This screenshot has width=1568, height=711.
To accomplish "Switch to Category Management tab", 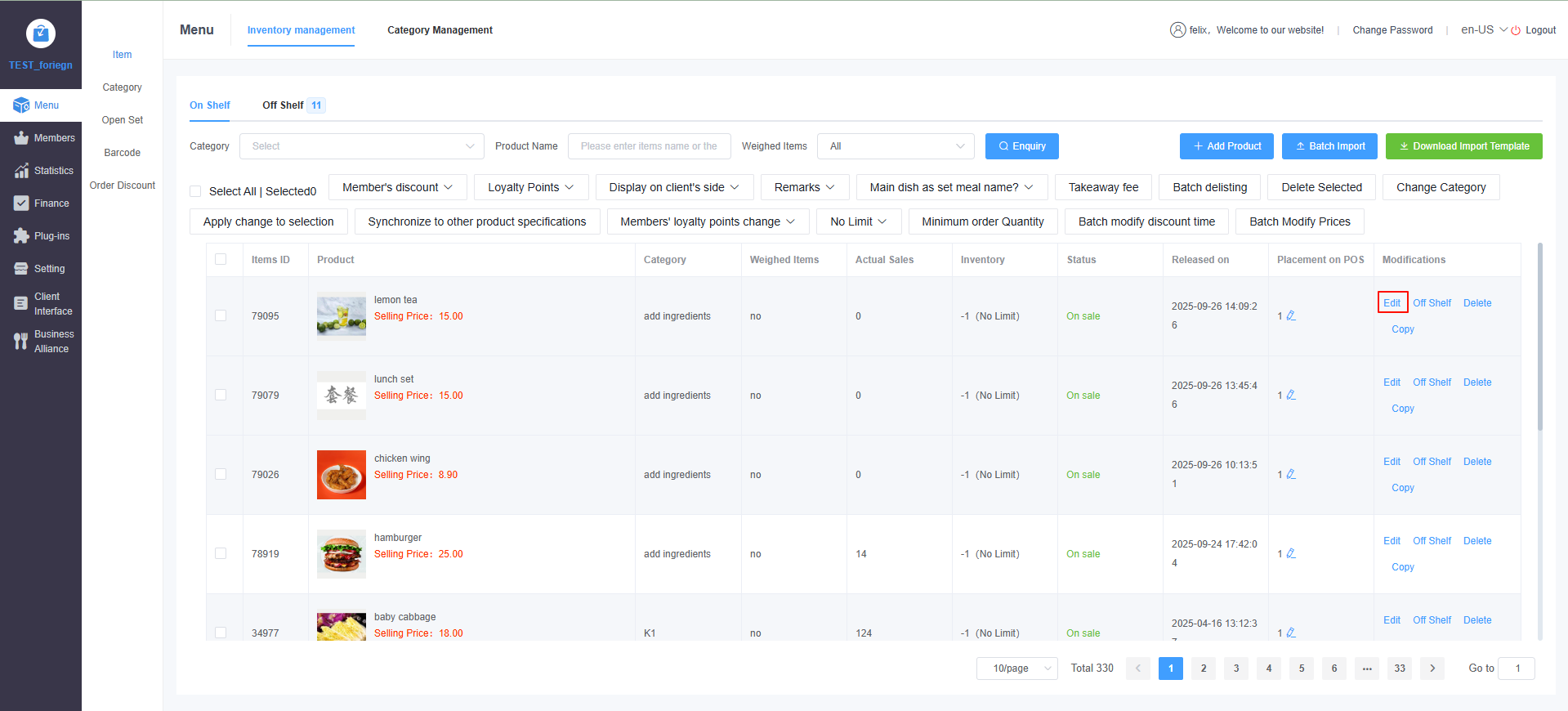I will coord(440,30).
